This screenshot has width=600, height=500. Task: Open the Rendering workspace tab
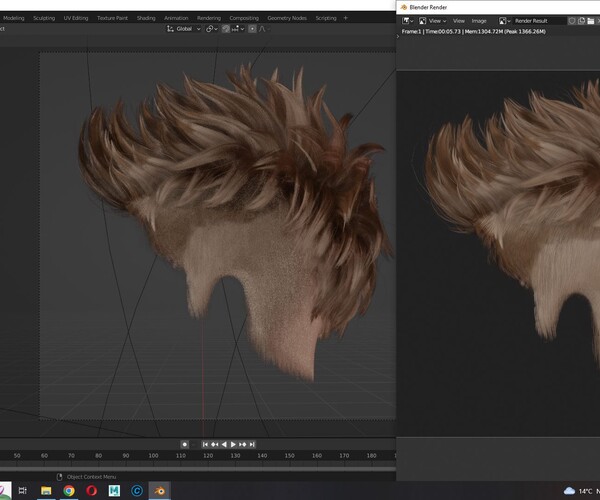pos(209,18)
